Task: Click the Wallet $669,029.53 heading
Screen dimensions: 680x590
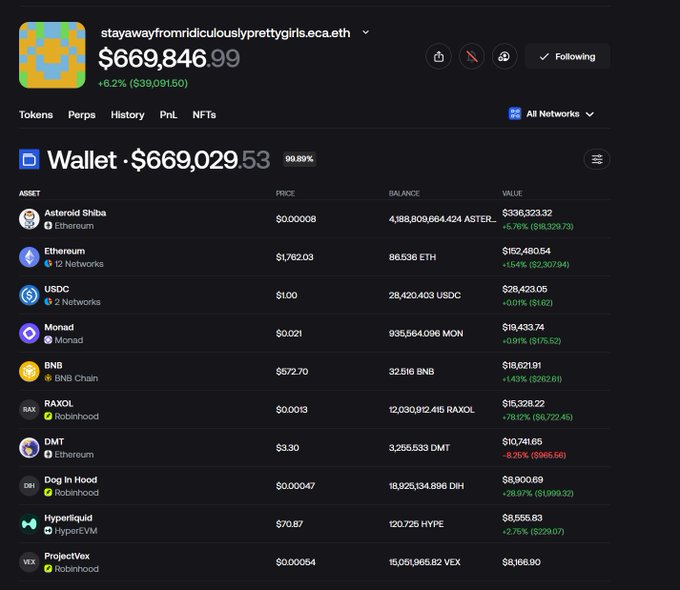Action: coord(159,160)
